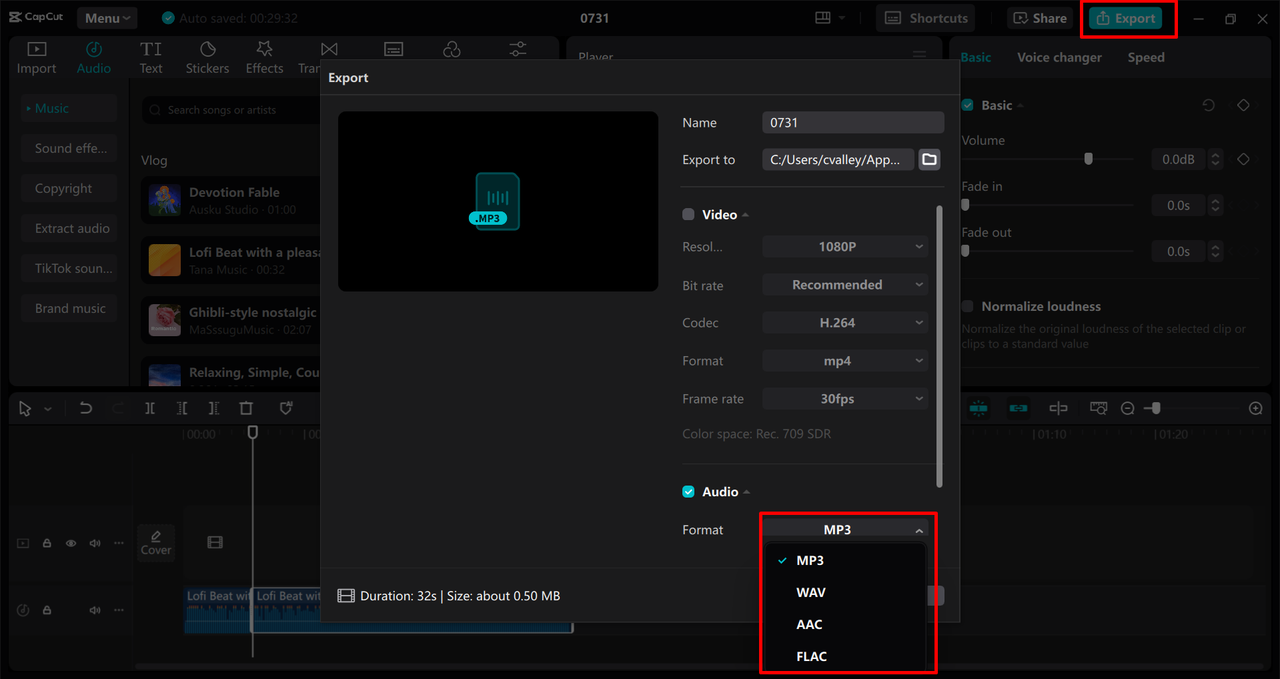Lock the audio track
The width and height of the screenshot is (1280, 679).
click(x=47, y=610)
